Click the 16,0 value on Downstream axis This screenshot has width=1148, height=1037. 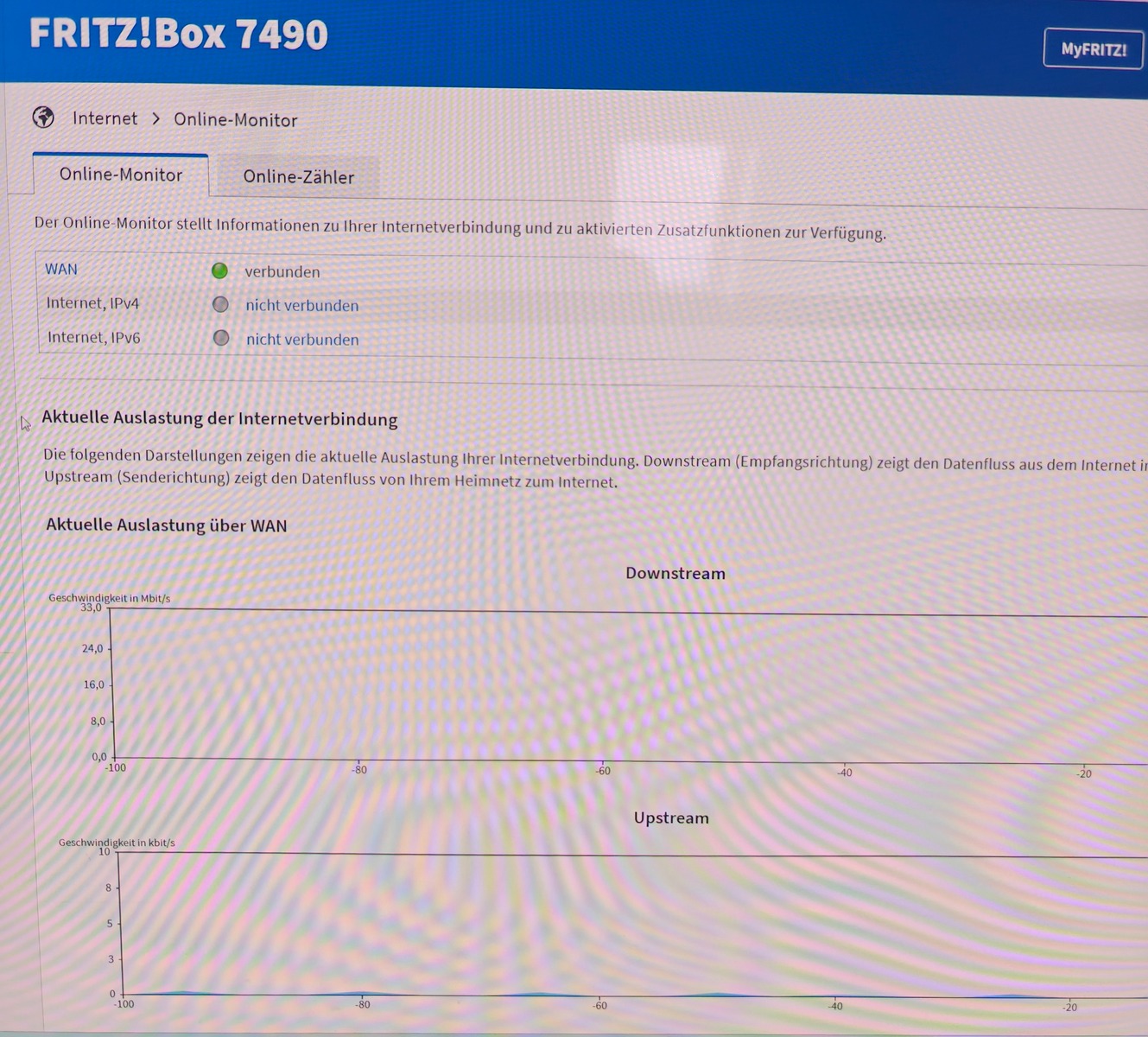pos(93,684)
